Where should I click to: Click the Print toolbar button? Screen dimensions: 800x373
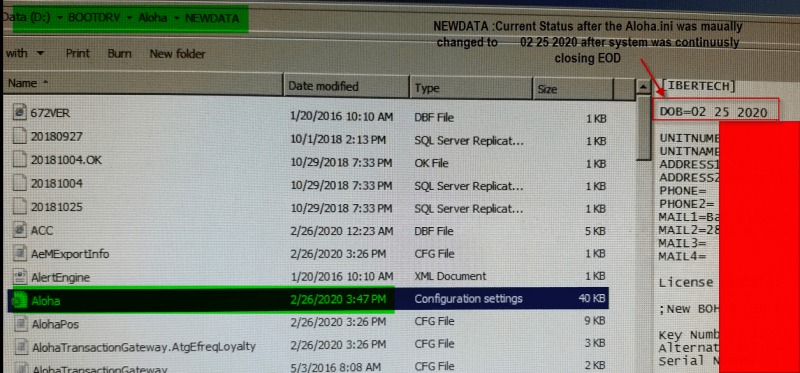(x=77, y=53)
